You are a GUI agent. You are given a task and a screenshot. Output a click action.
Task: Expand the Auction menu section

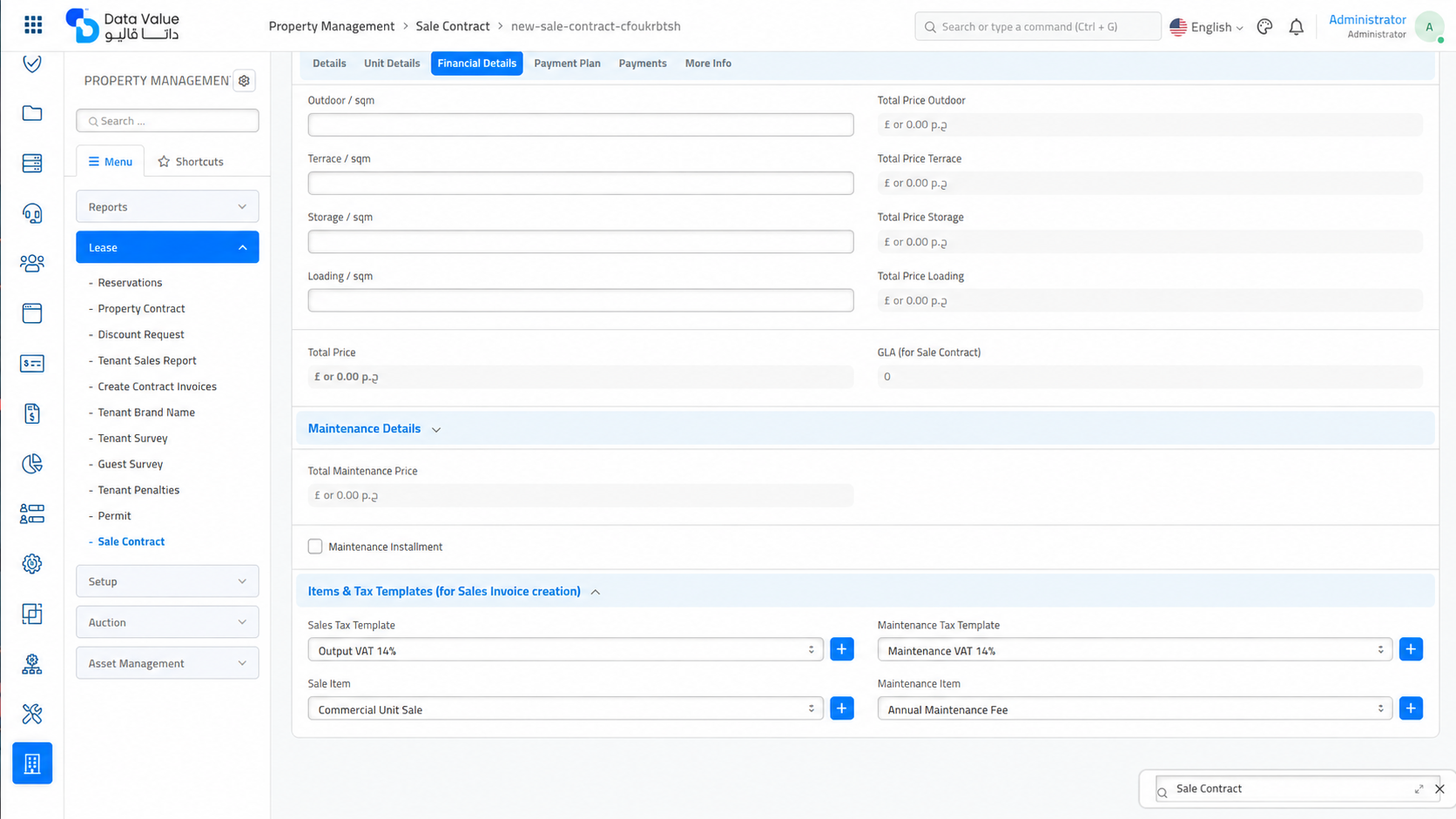click(x=167, y=622)
